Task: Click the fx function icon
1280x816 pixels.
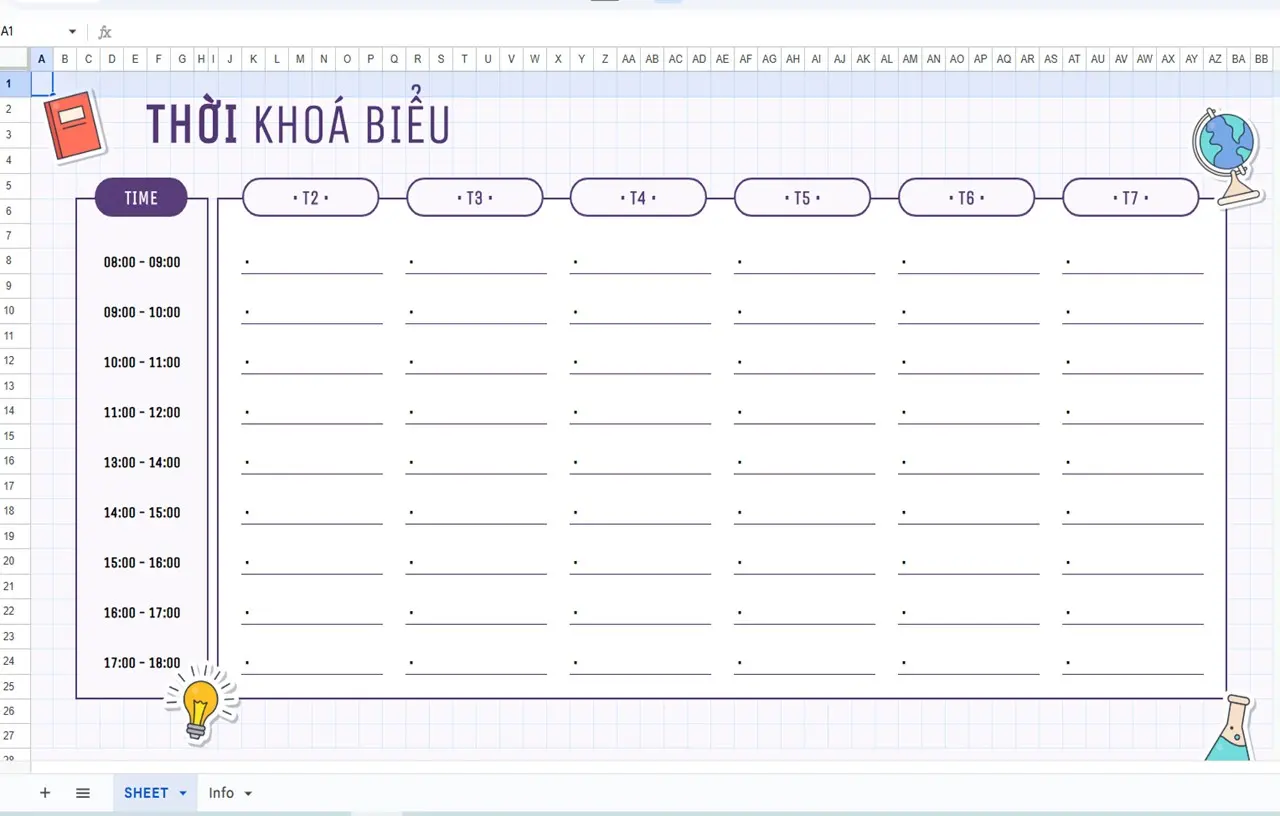Action: pyautogui.click(x=105, y=32)
